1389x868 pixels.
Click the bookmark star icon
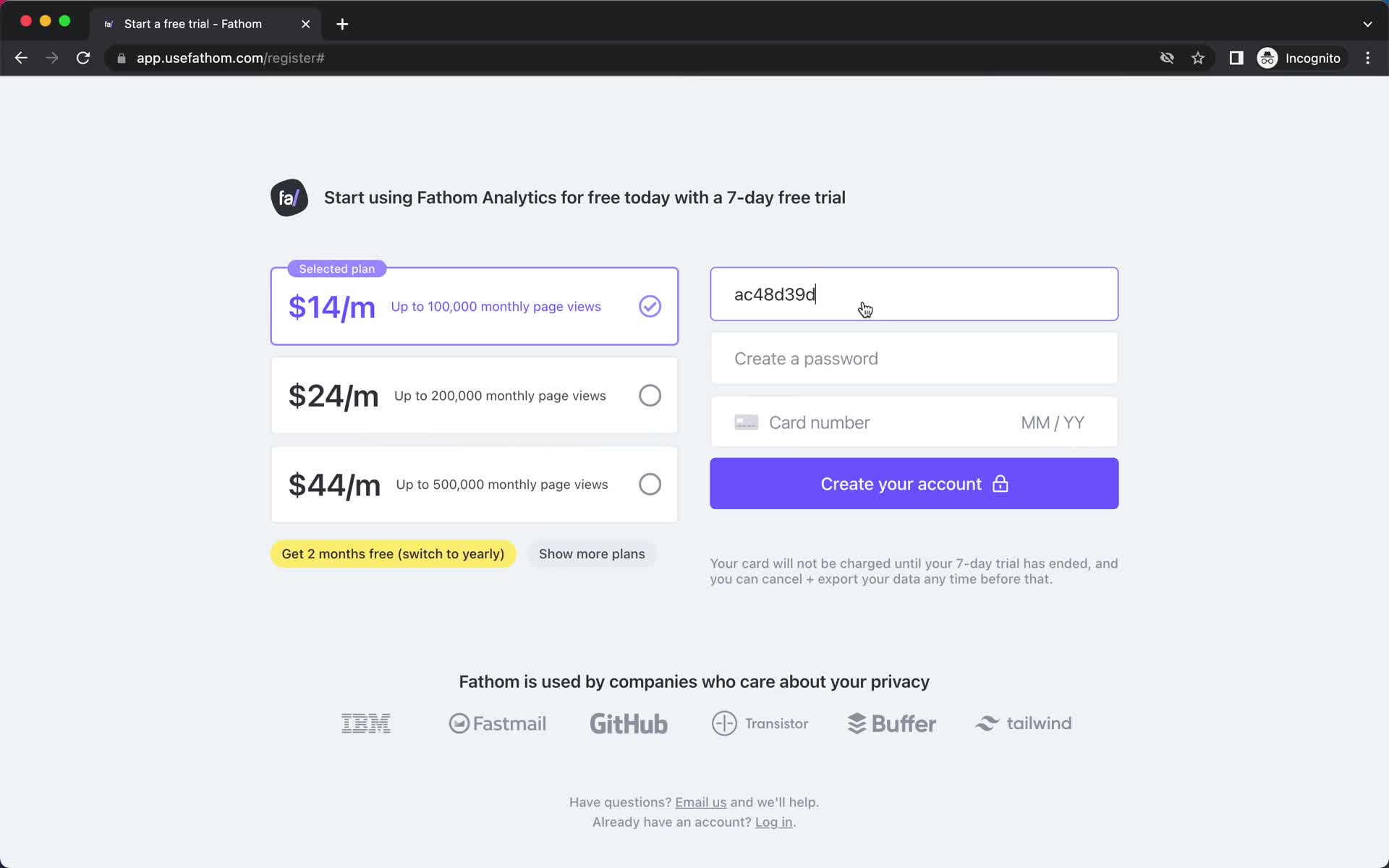(x=1199, y=58)
